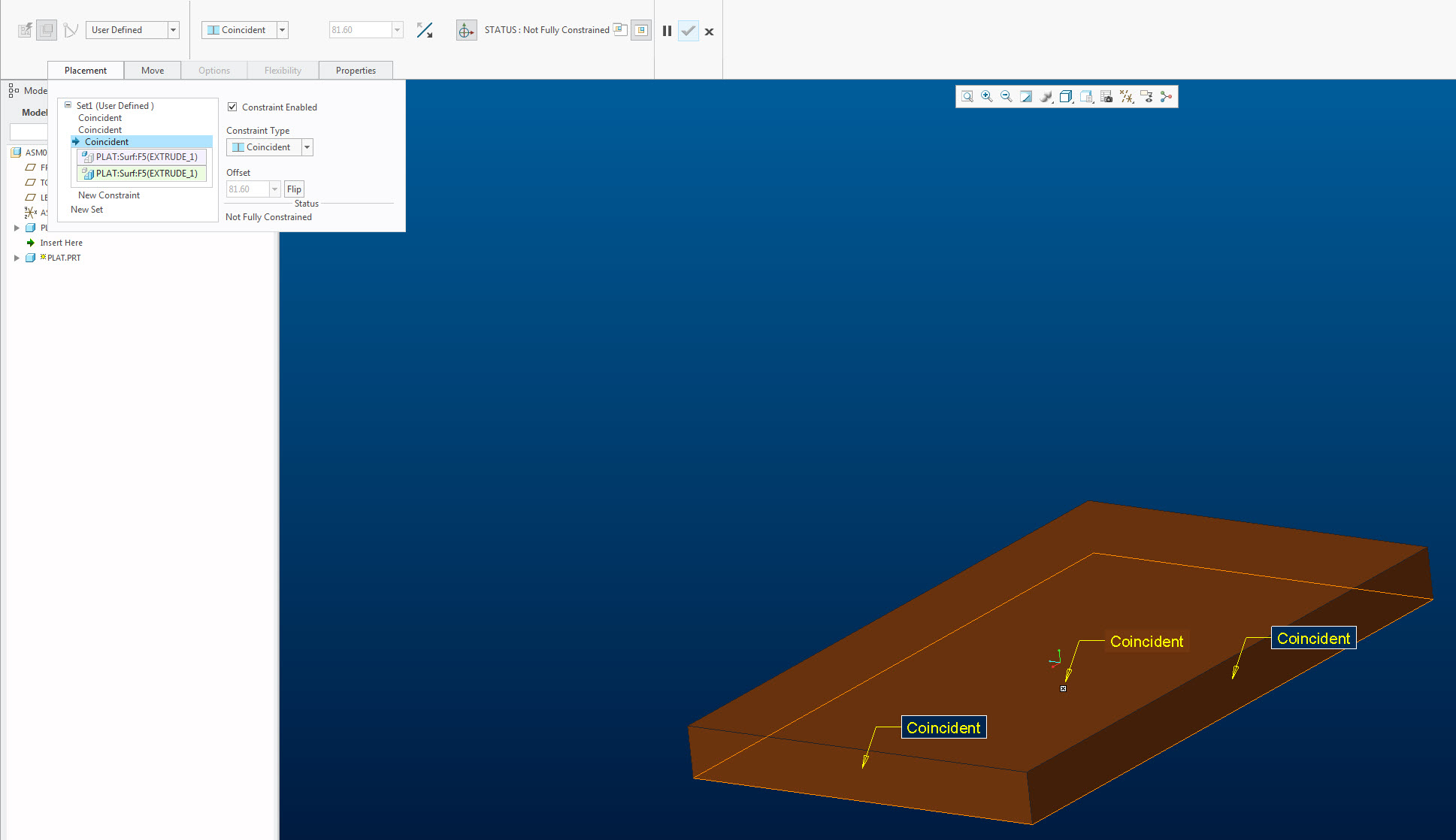
Task: Select the Coincident constraint in tree
Action: click(107, 141)
